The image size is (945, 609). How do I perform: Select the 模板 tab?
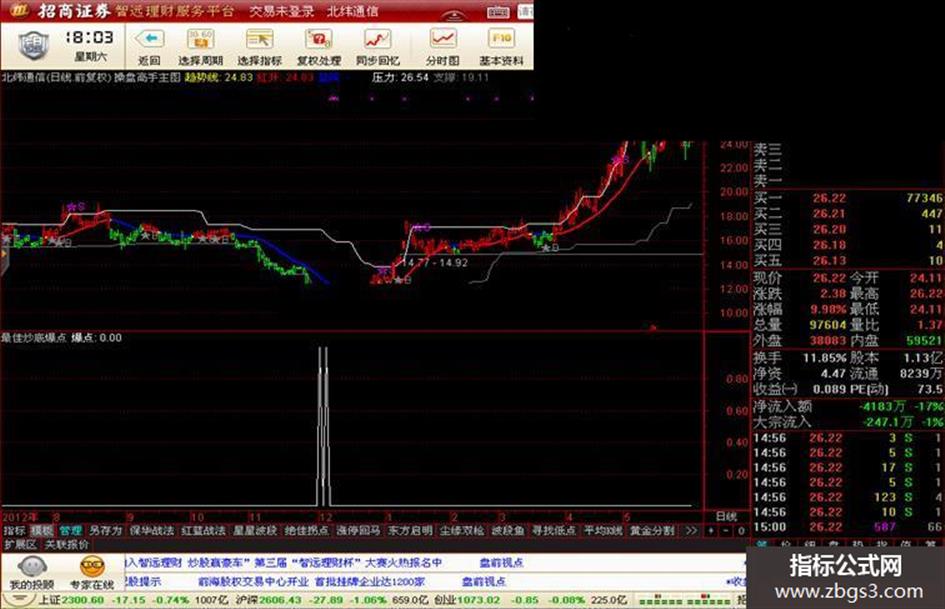tap(42, 531)
